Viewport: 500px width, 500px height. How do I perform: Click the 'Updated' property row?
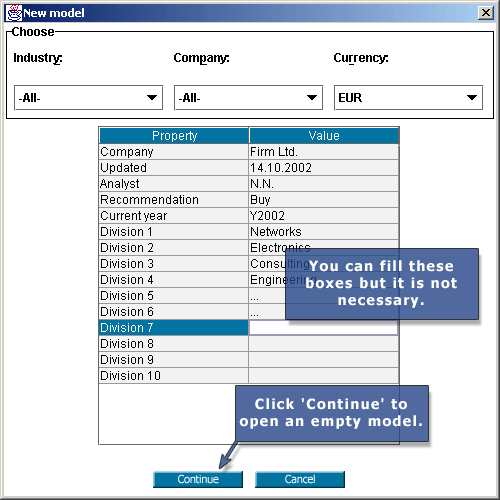(x=174, y=168)
